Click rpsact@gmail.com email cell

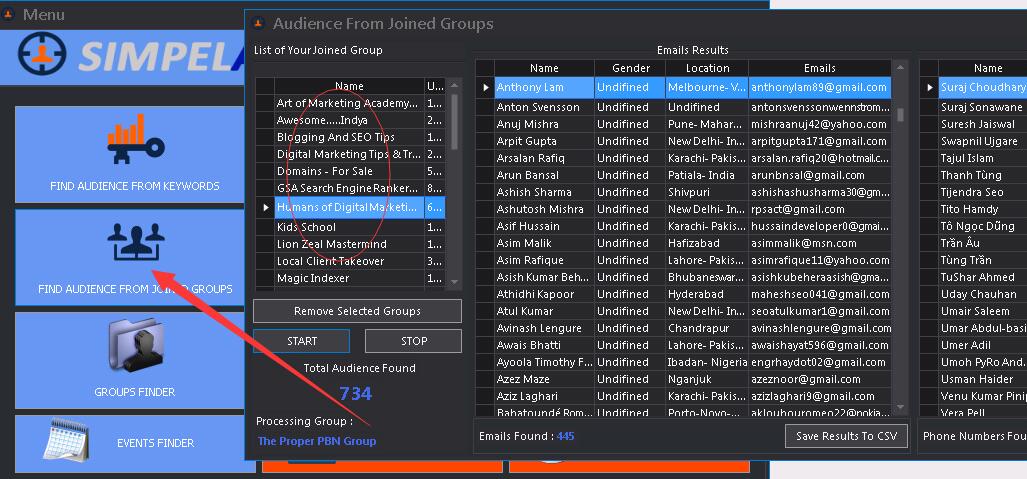(819, 209)
